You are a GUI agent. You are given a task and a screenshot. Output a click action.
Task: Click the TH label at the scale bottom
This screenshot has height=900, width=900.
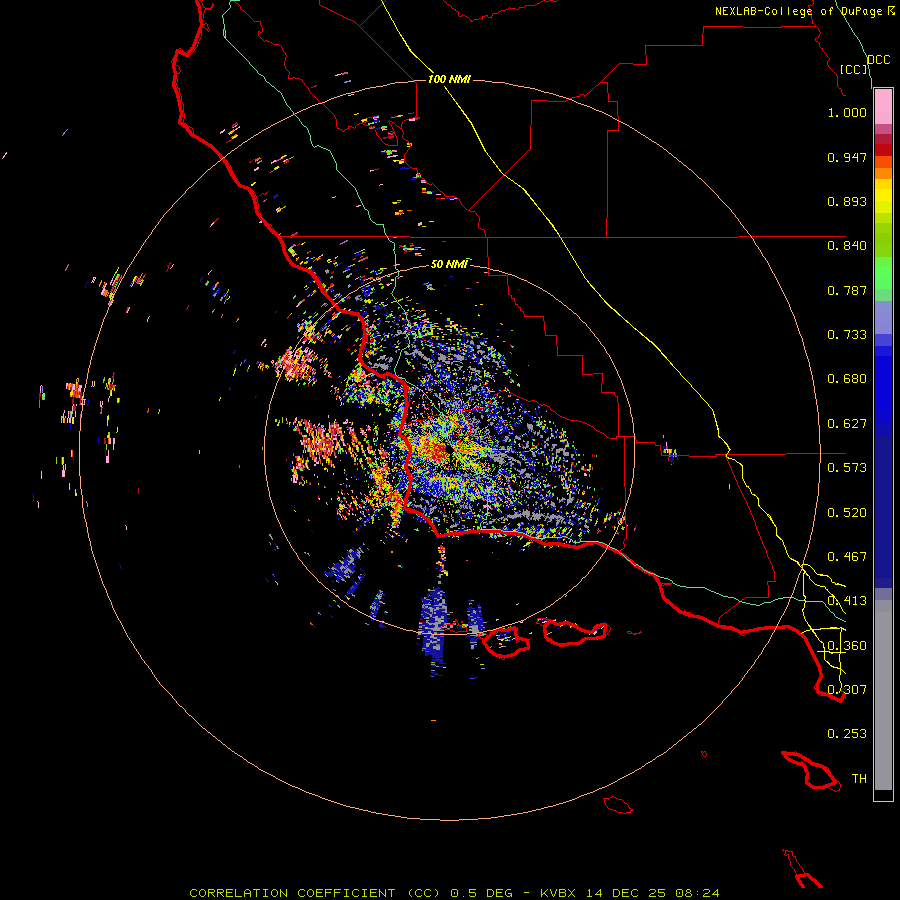859,779
